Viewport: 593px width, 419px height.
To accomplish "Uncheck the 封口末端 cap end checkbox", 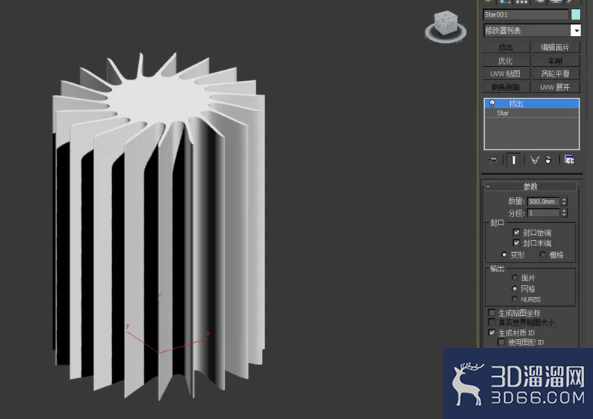I will coord(516,242).
